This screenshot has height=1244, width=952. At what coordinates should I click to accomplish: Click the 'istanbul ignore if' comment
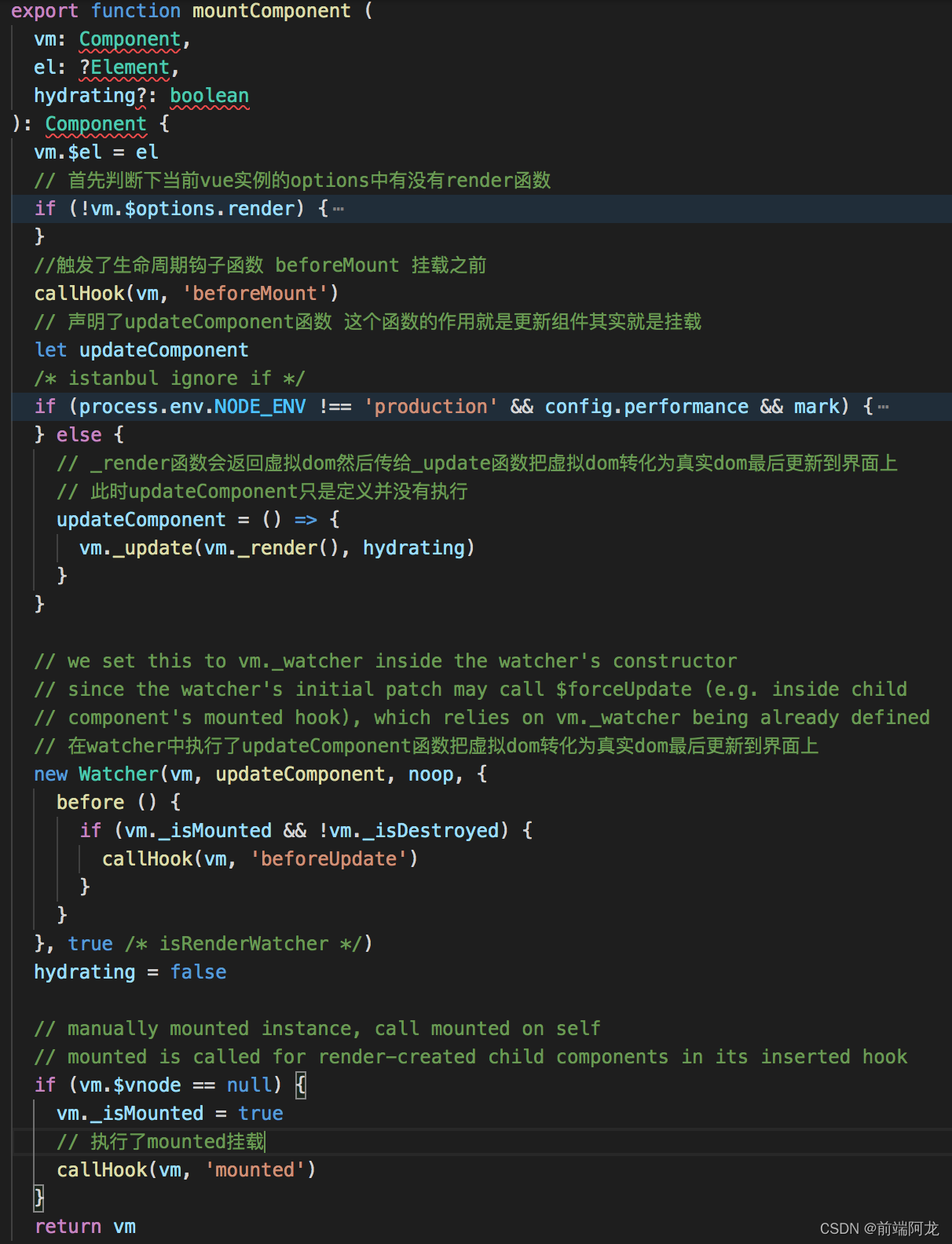pos(170,379)
